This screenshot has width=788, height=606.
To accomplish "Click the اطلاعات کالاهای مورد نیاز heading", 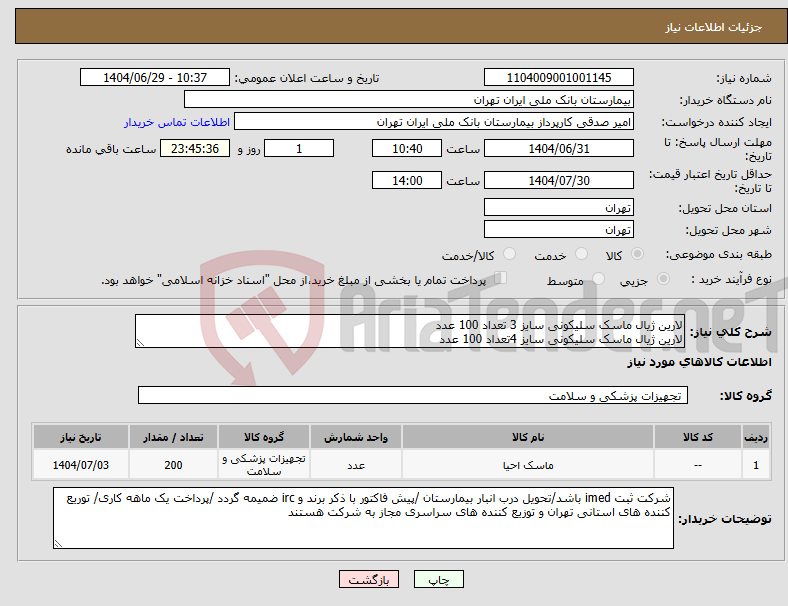I will click(x=699, y=362).
